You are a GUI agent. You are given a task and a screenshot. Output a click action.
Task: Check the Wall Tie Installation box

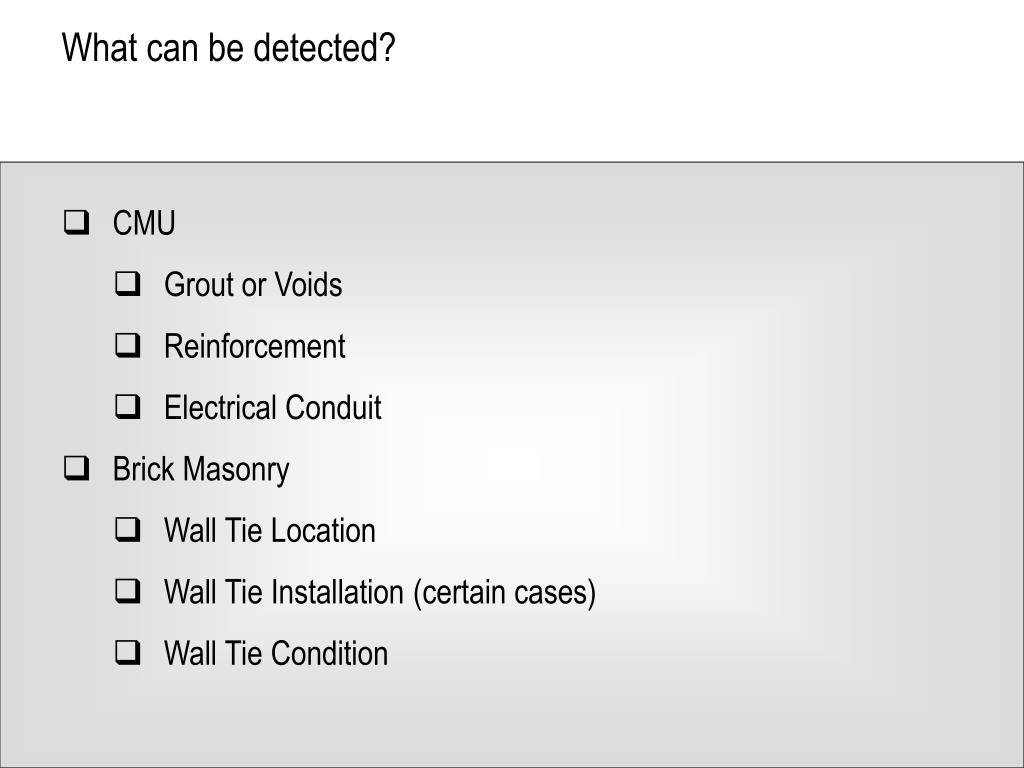pos(128,591)
